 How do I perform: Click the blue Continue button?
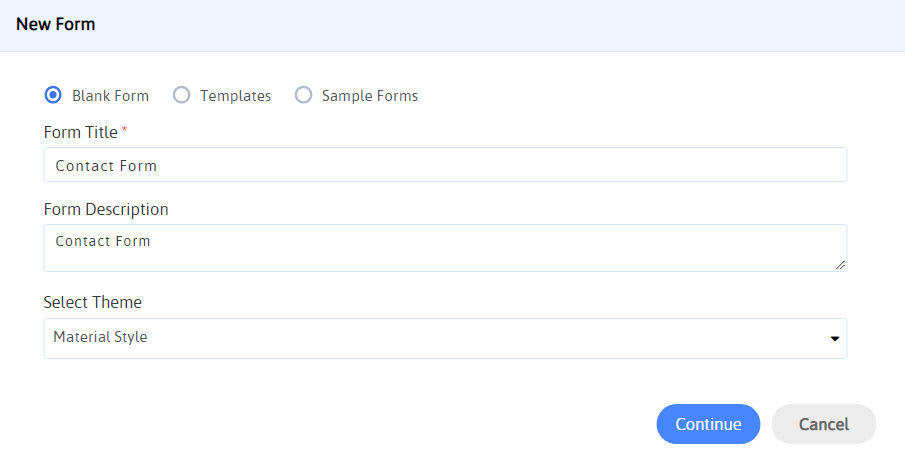tap(708, 424)
